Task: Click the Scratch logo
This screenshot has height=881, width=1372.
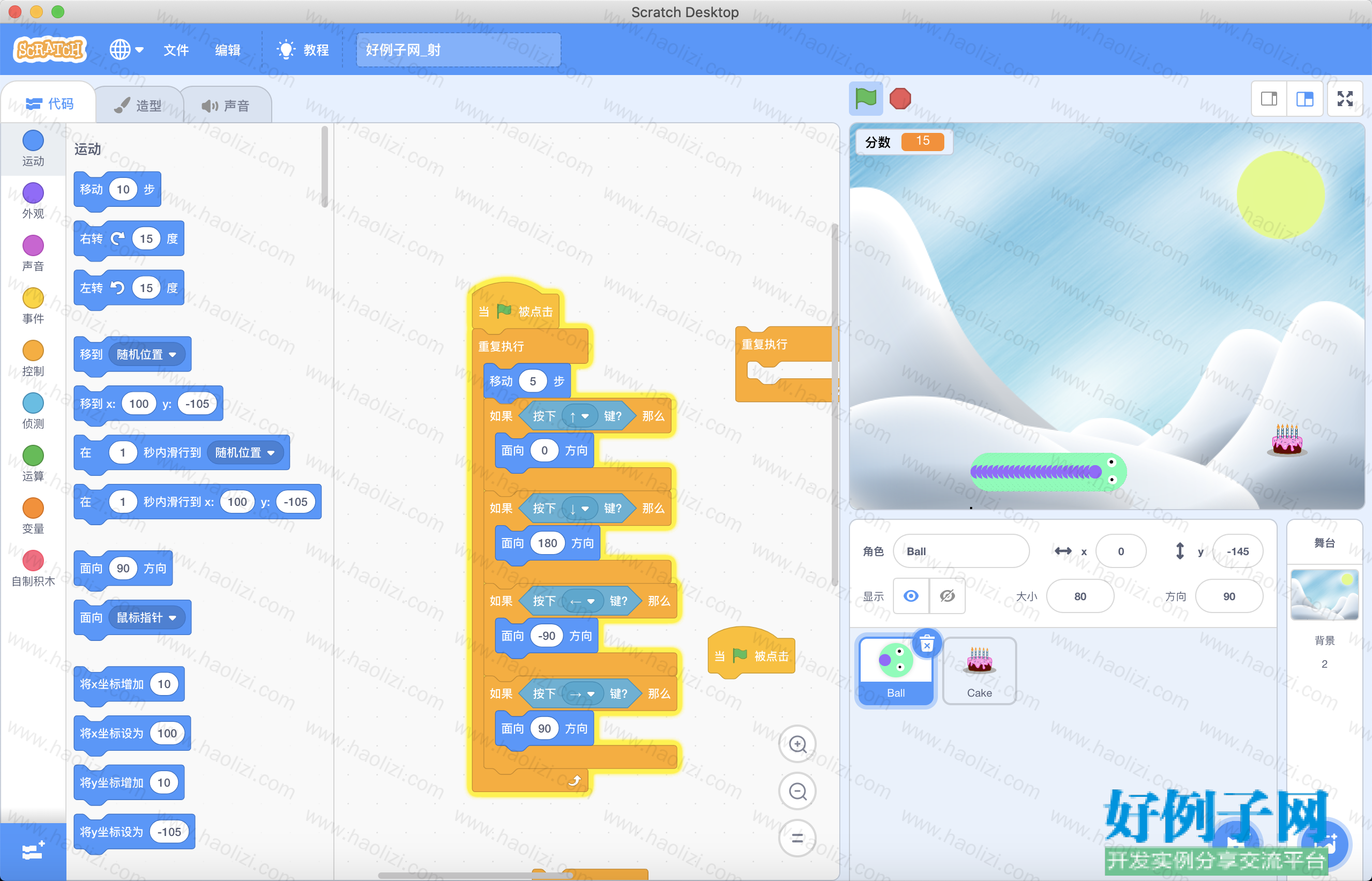Action: click(x=50, y=50)
